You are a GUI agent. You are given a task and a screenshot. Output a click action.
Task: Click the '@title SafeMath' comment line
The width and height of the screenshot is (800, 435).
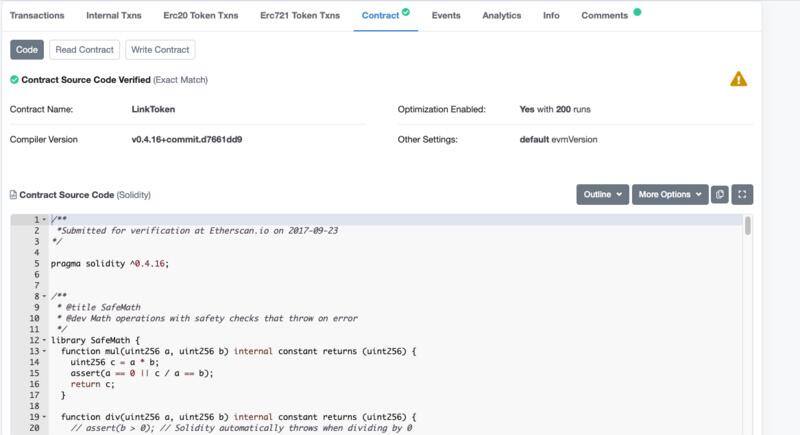[x=98, y=308]
